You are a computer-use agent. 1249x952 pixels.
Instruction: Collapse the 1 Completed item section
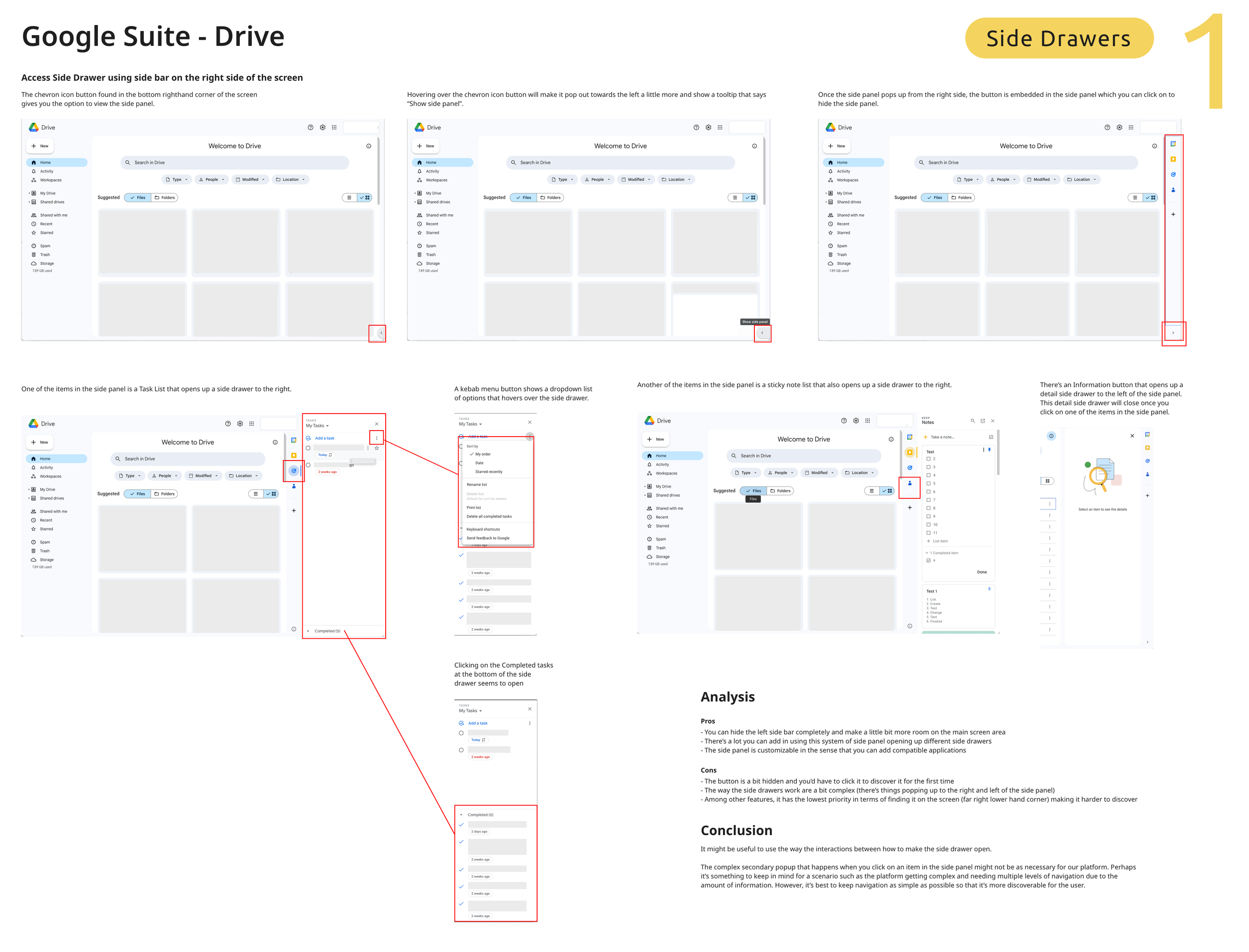point(927,552)
